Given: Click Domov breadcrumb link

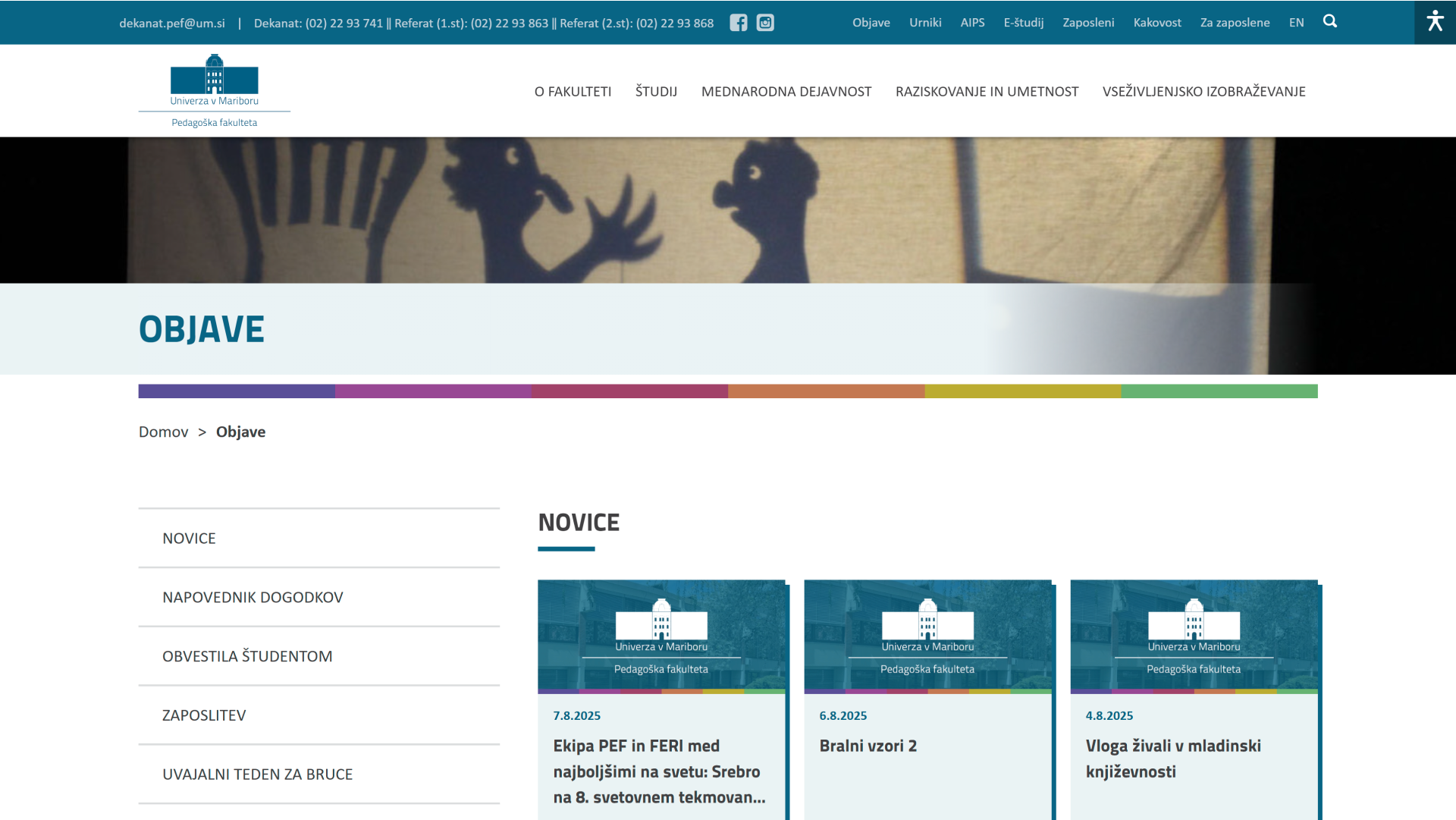Looking at the screenshot, I should pyautogui.click(x=163, y=432).
